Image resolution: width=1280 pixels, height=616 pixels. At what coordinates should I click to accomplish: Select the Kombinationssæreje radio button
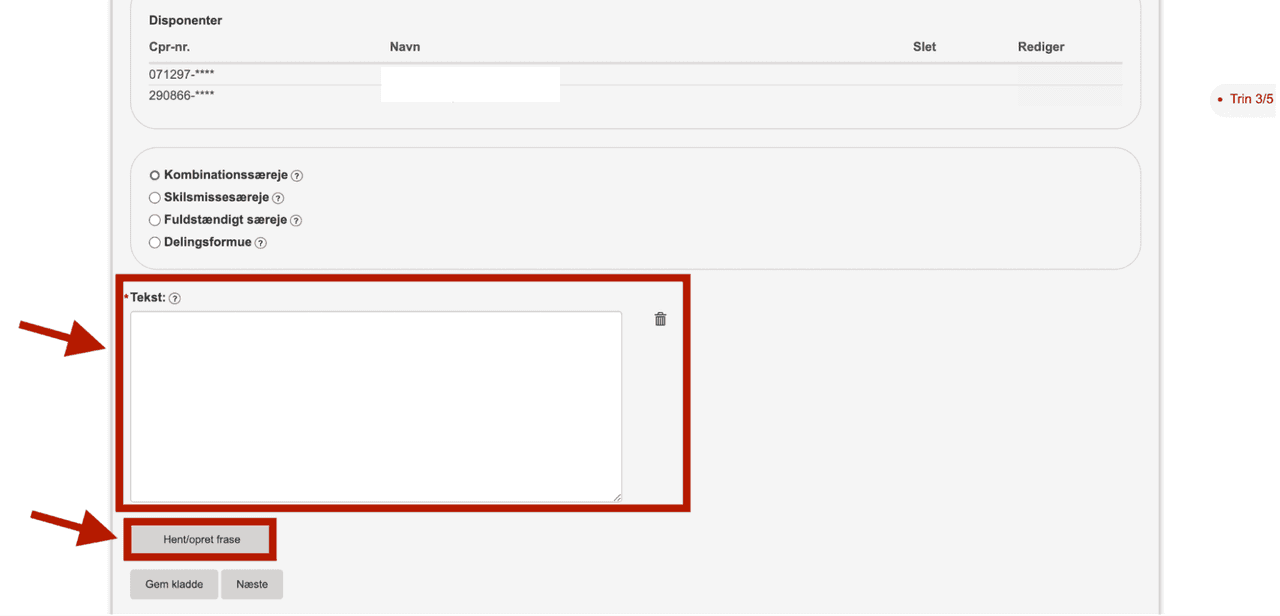(x=155, y=176)
